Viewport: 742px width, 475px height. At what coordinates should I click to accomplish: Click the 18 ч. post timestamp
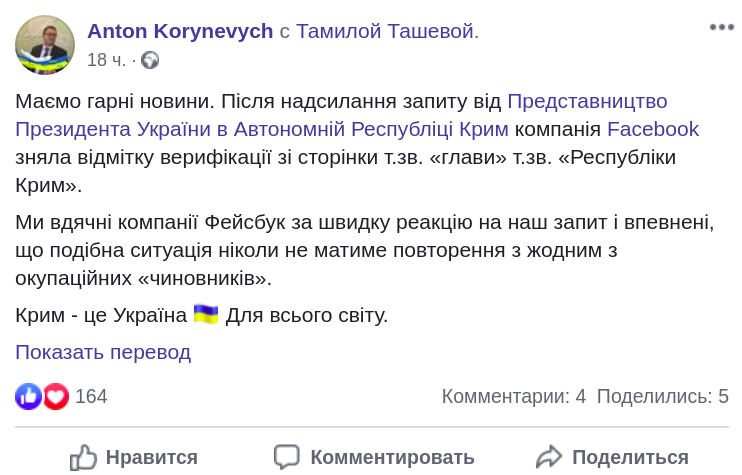click(106, 60)
